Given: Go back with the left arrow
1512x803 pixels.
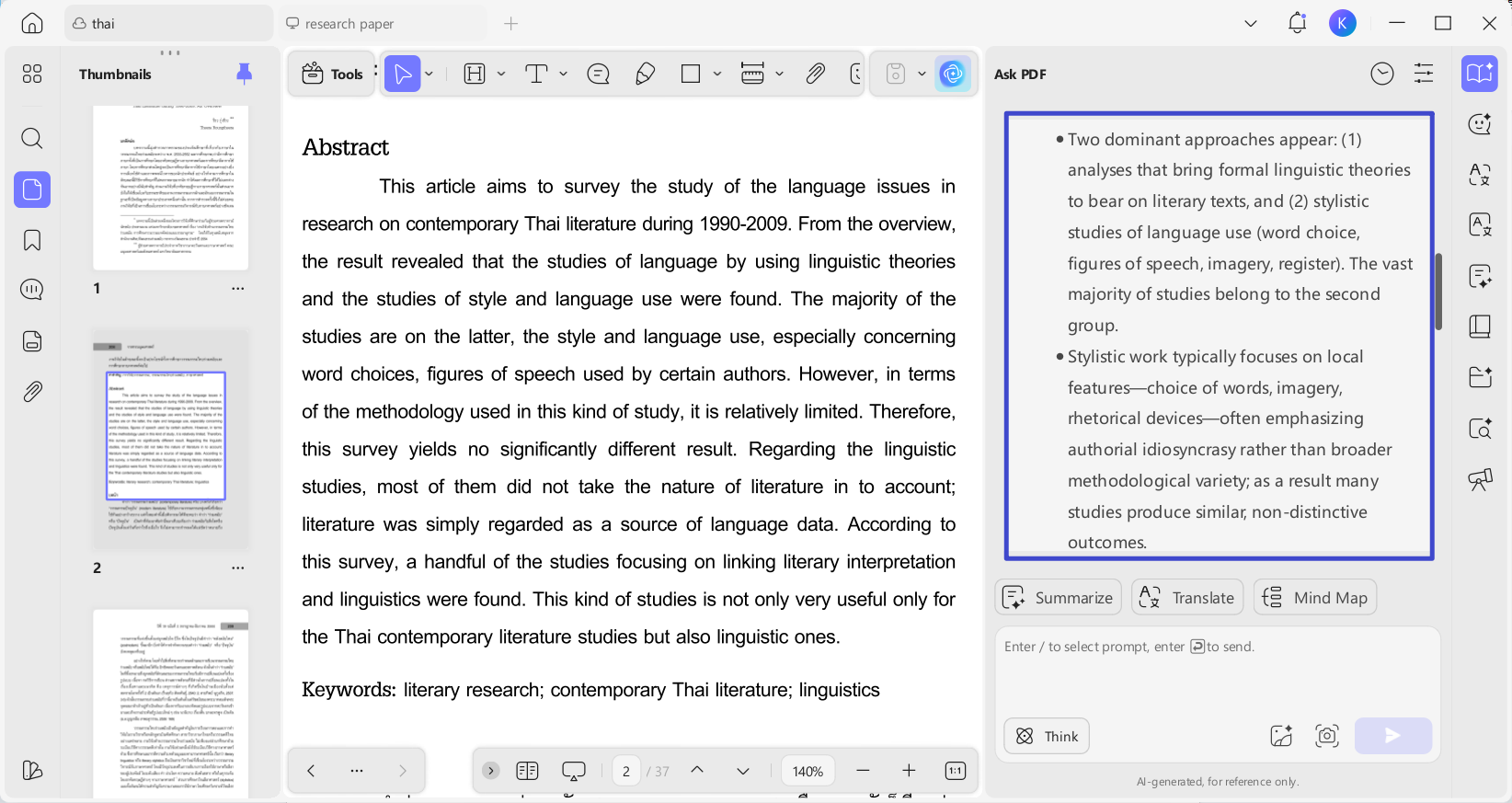Looking at the screenshot, I should 311,771.
